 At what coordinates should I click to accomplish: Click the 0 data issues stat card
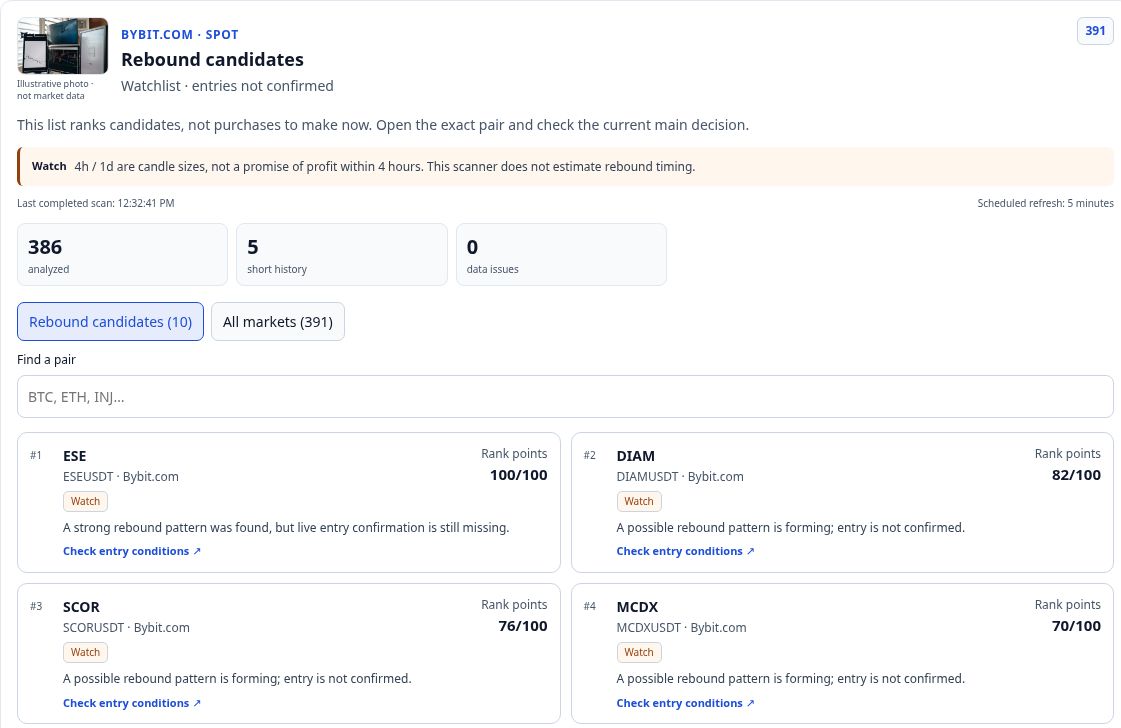(x=561, y=255)
